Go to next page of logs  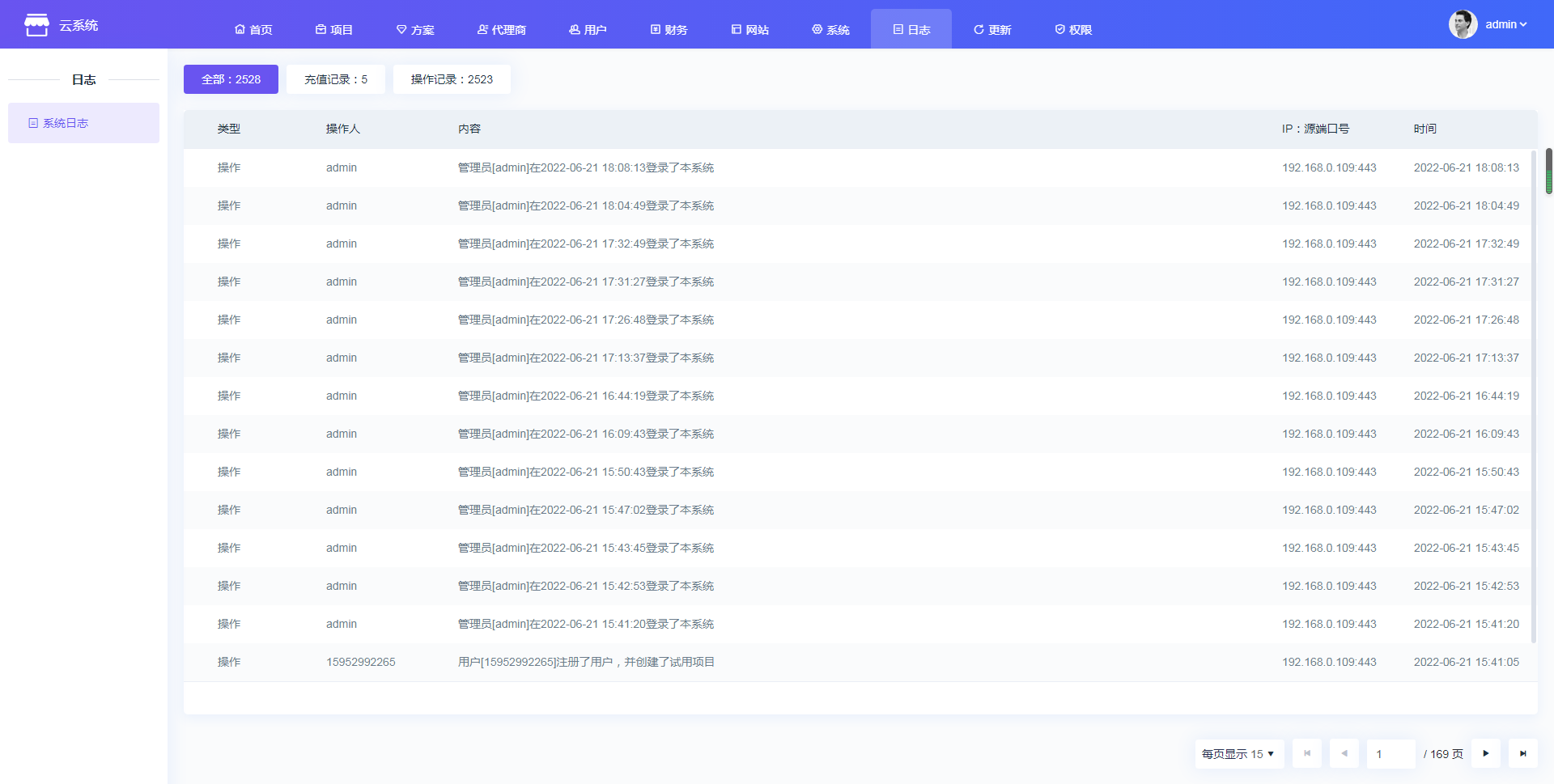point(1486,753)
